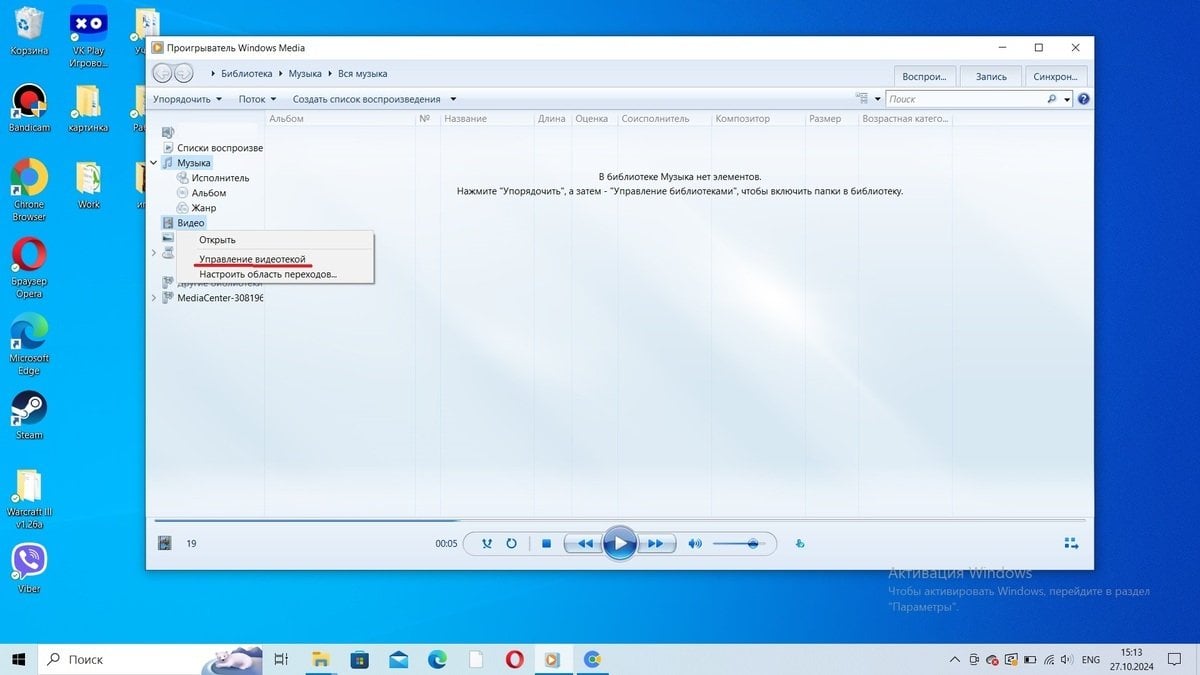The image size is (1200, 675).
Task: Open the view options icon beside search
Action: tap(862, 99)
